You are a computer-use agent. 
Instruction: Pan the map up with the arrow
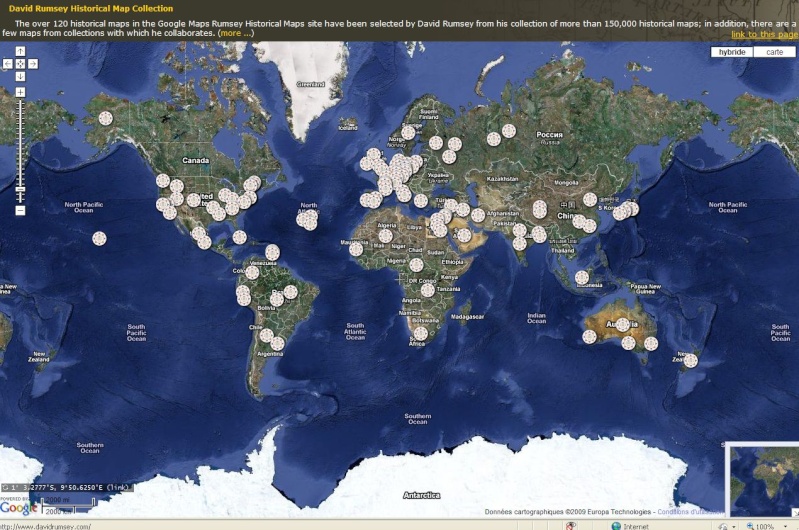(20, 51)
